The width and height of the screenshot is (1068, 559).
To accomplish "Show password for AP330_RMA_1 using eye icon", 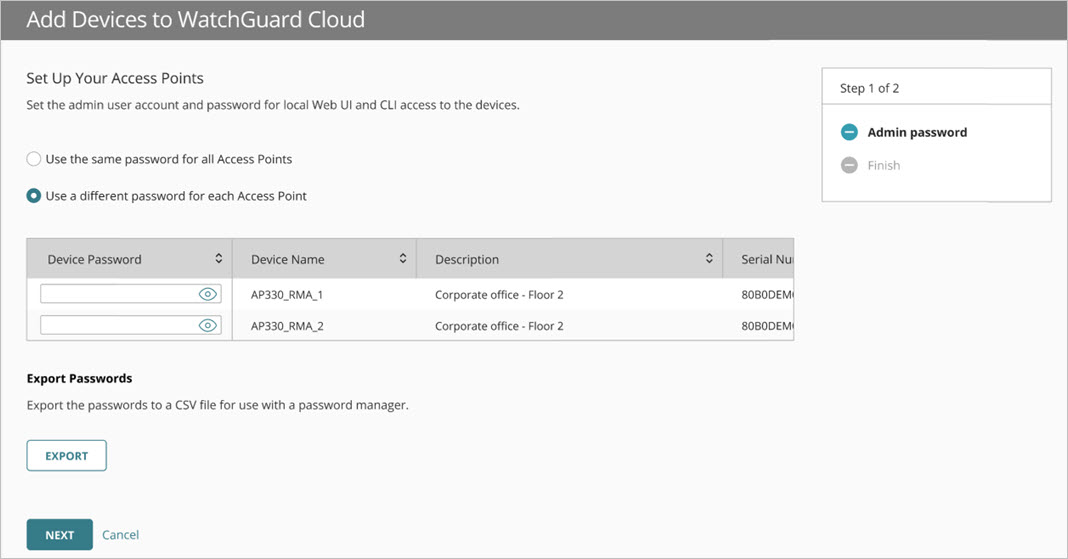I will click(208, 294).
